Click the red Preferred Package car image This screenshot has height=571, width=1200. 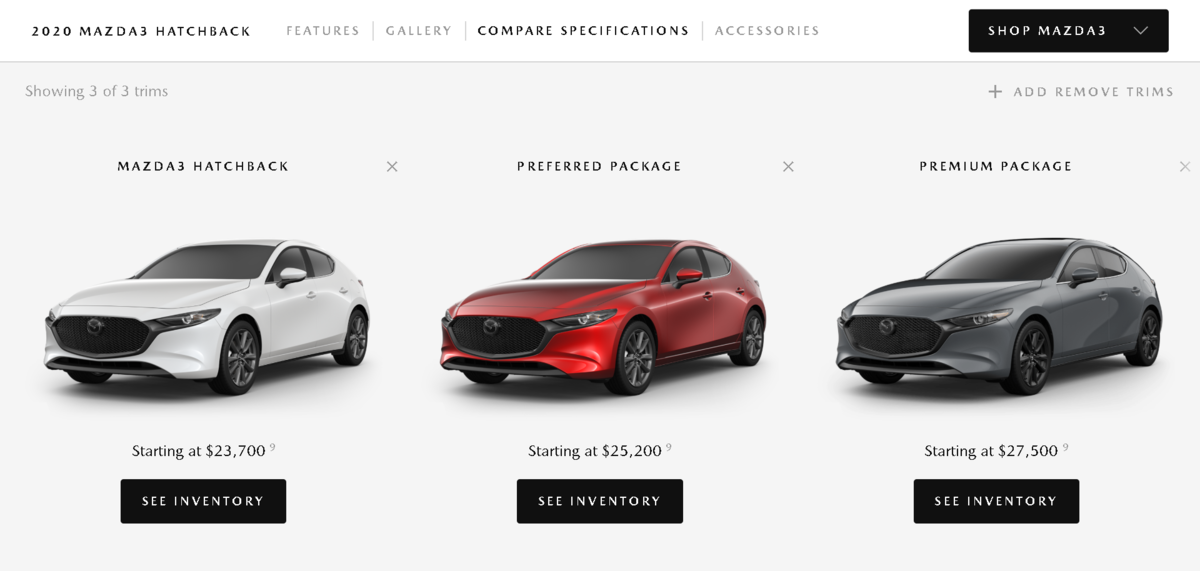pyautogui.click(x=603, y=316)
